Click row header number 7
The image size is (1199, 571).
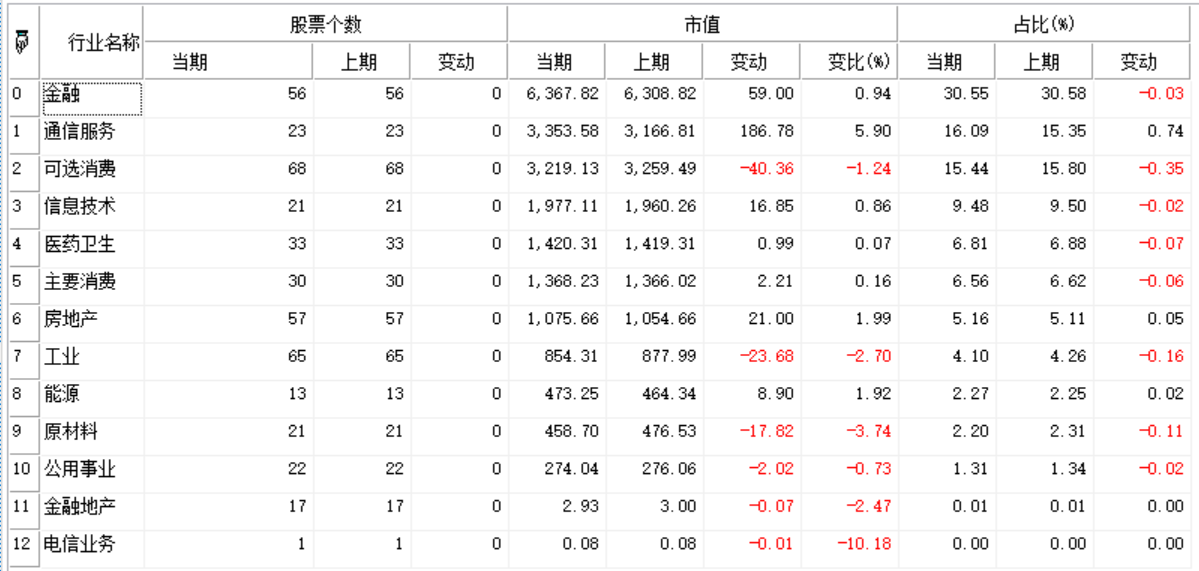(18, 357)
